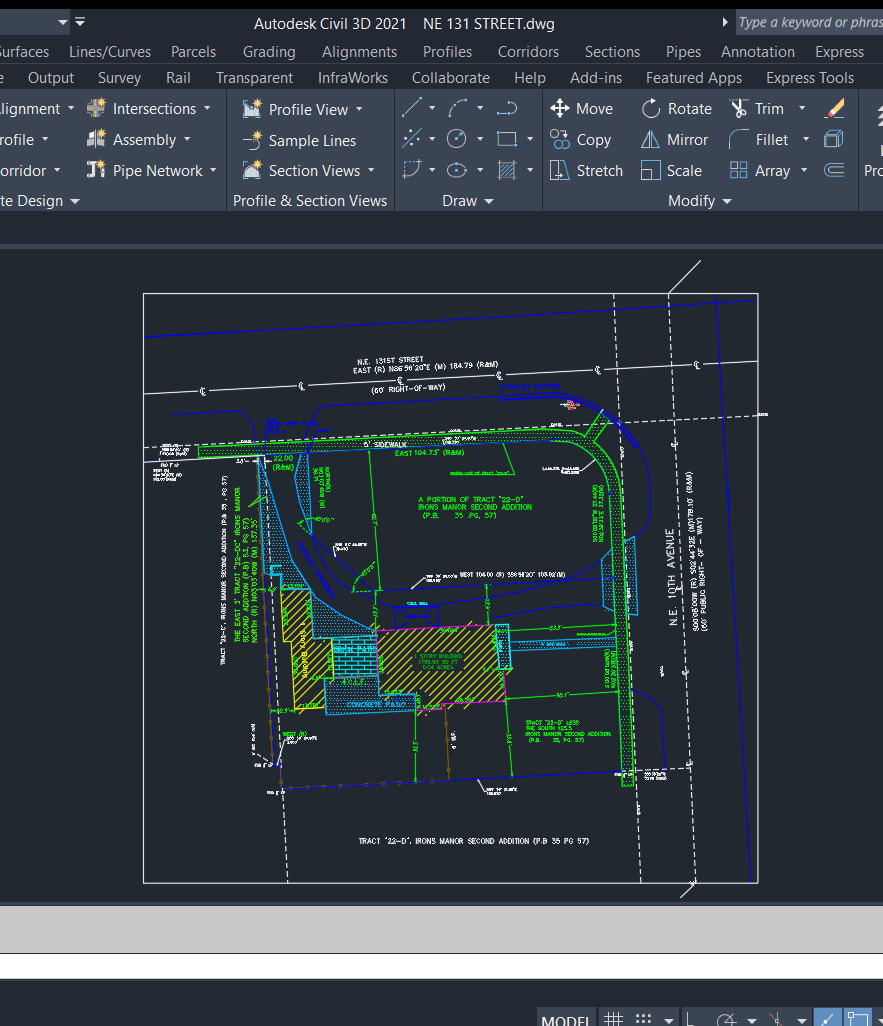Click the Erase tool icon
Screen dimensions: 883x1026
pyautogui.click(x=834, y=108)
